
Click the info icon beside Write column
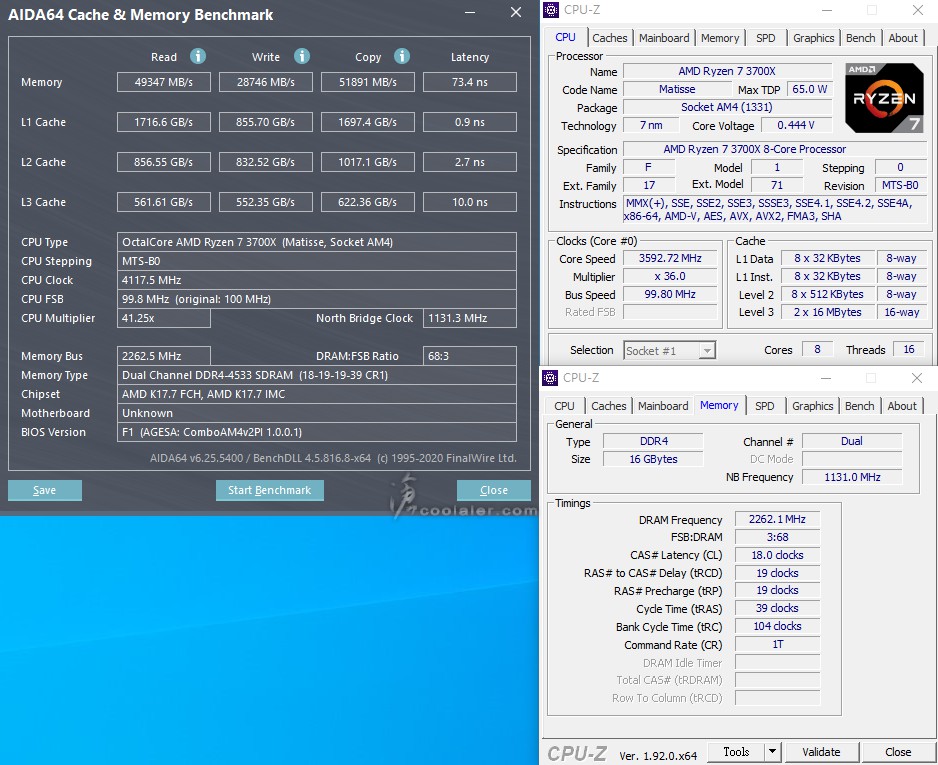[302, 56]
